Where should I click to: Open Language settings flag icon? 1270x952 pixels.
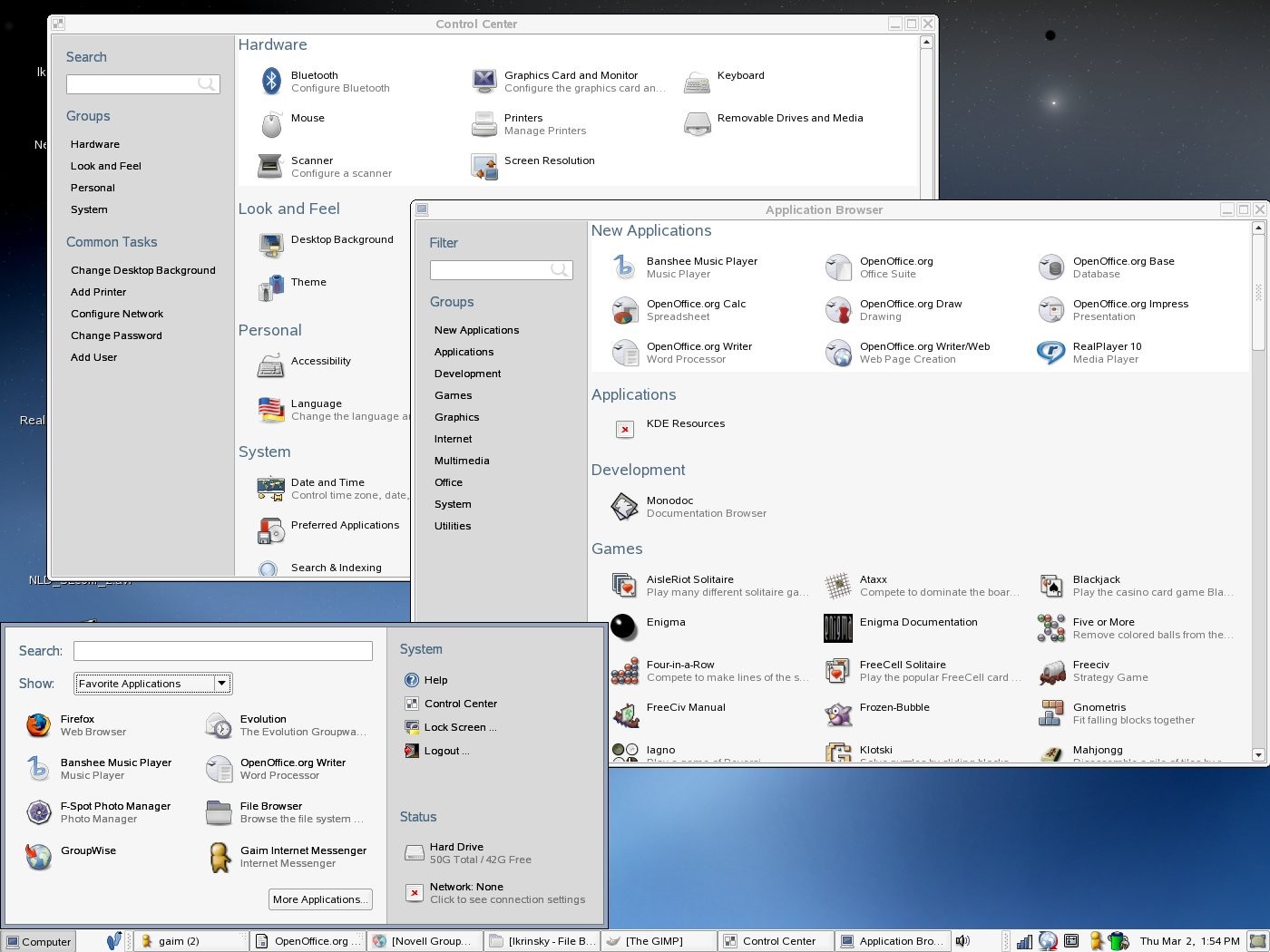click(270, 410)
